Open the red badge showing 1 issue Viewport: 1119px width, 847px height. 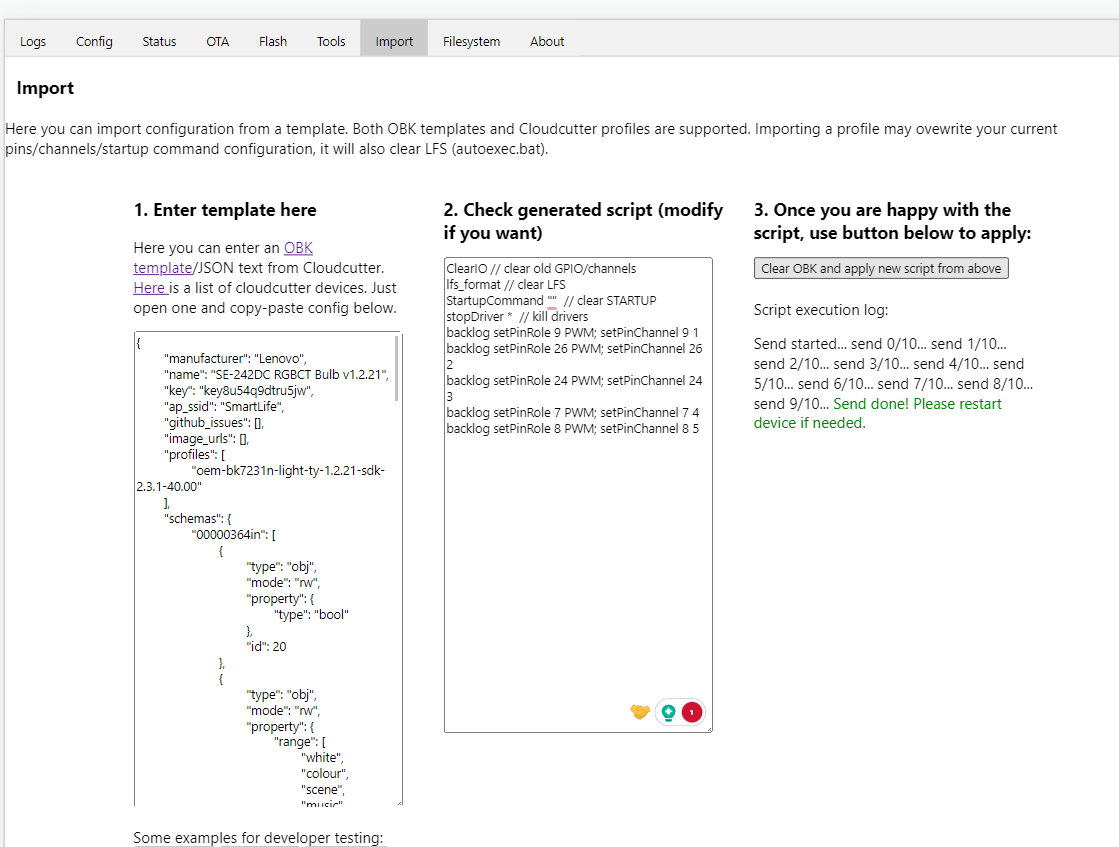click(692, 712)
